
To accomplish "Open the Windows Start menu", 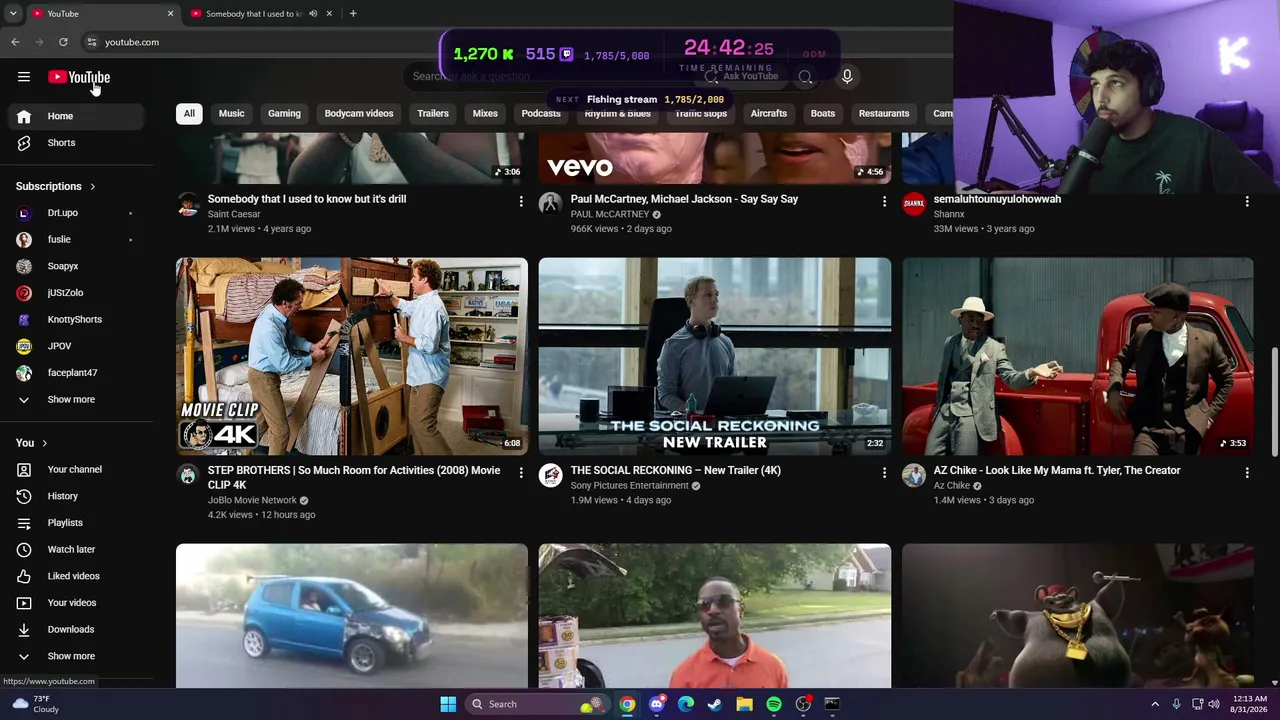I will 448,704.
